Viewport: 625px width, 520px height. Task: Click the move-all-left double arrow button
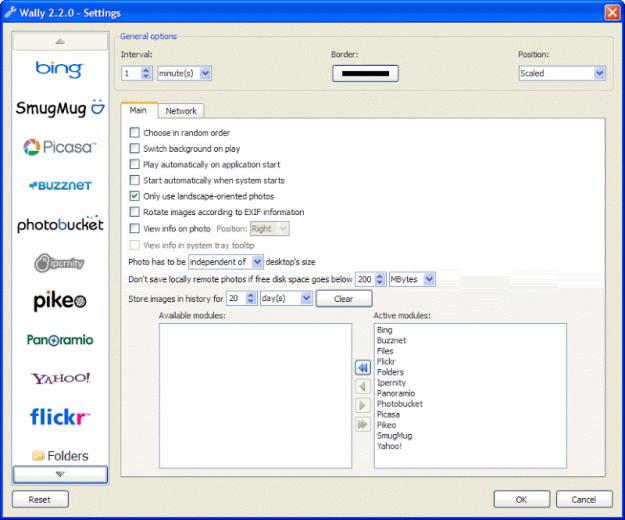[362, 367]
